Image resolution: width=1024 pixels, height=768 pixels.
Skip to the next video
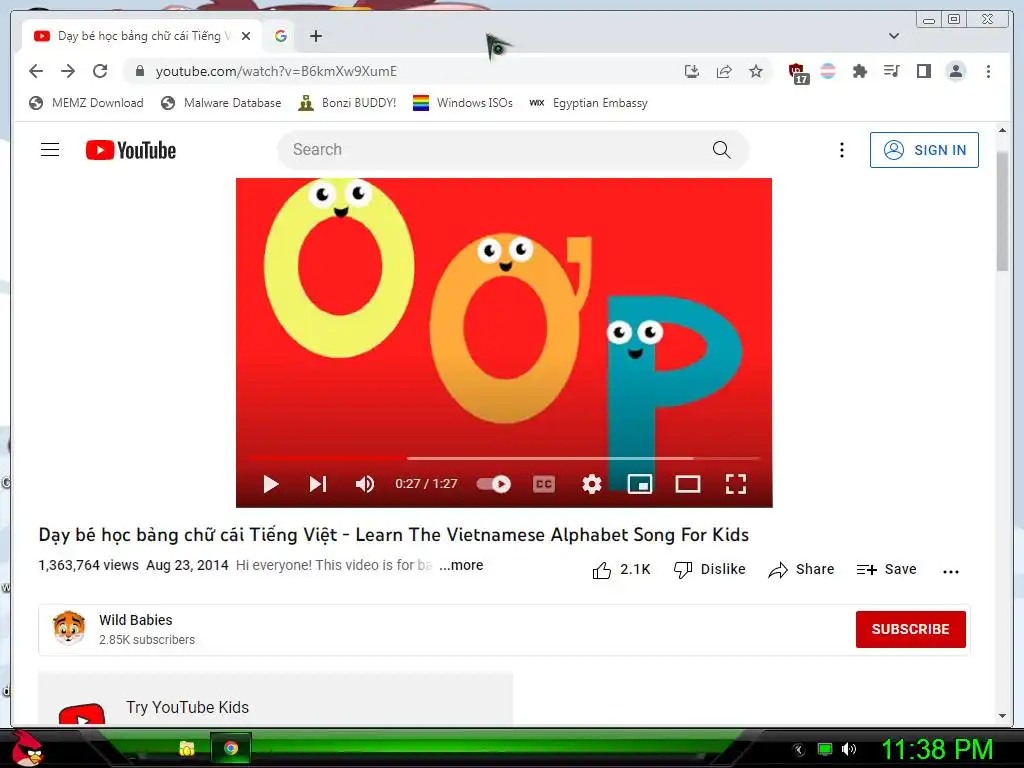click(318, 484)
